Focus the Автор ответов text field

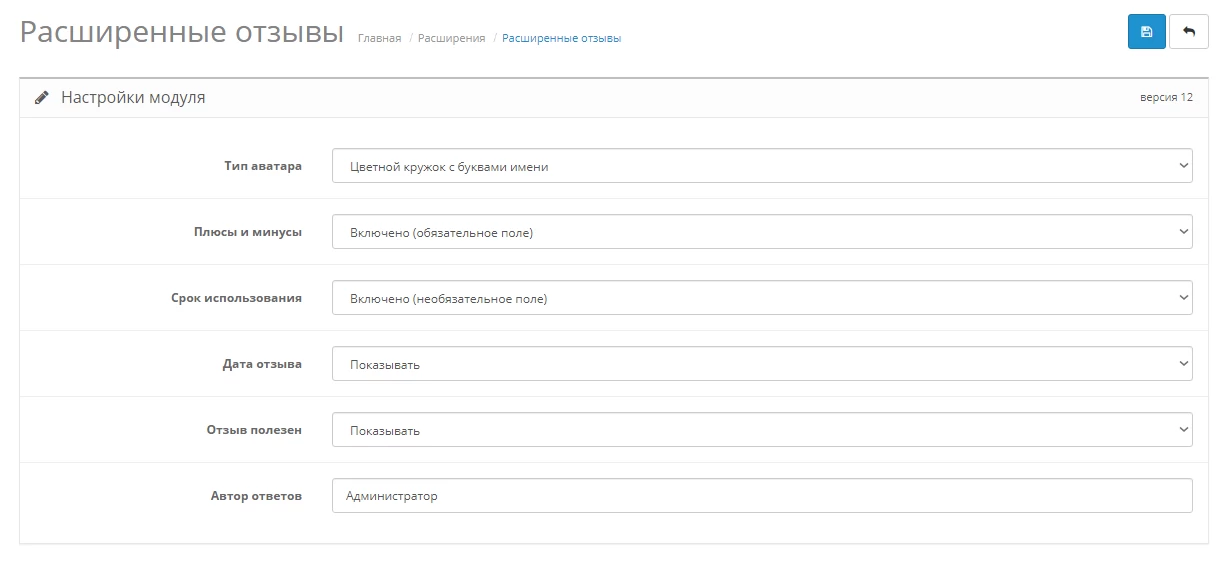pos(762,496)
